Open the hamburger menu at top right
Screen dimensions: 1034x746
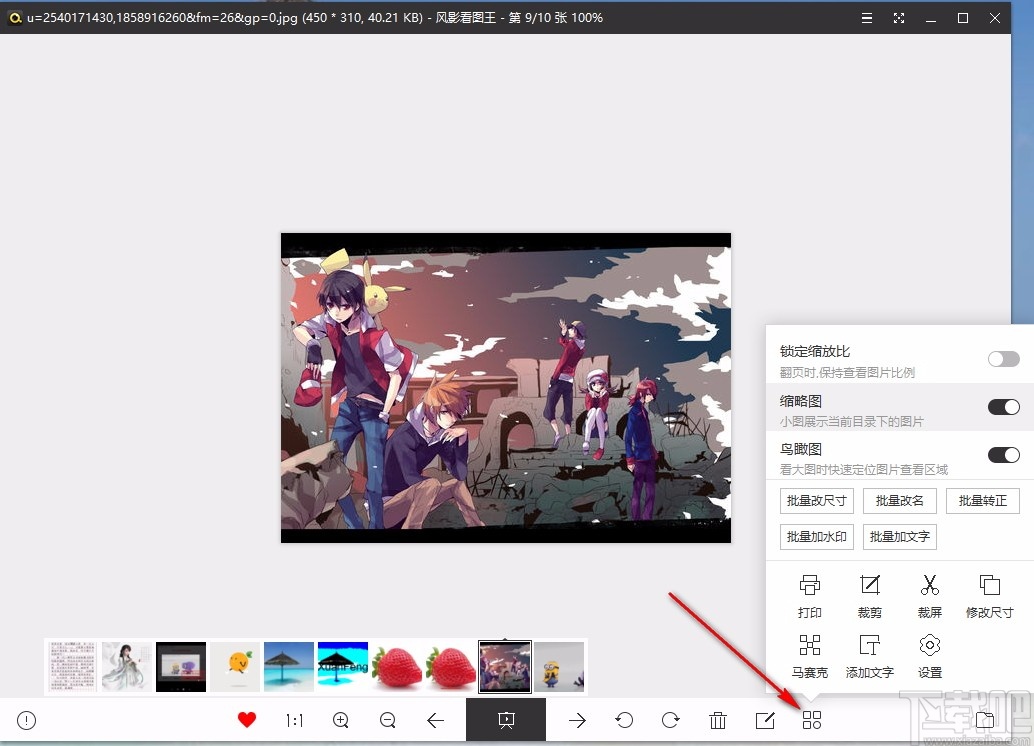click(866, 18)
